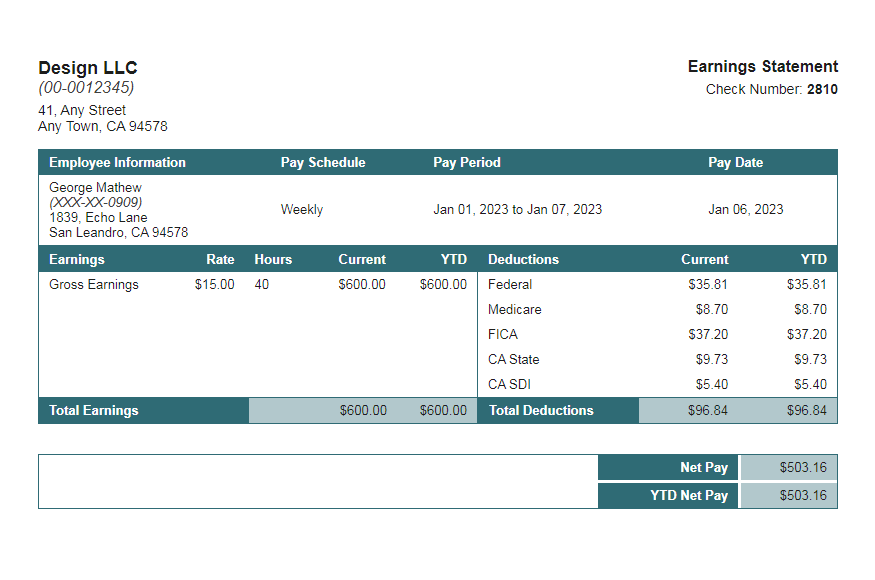Screen dimensions: 875x580
Task: Select the Weekly pay schedule value
Action: click(x=301, y=210)
